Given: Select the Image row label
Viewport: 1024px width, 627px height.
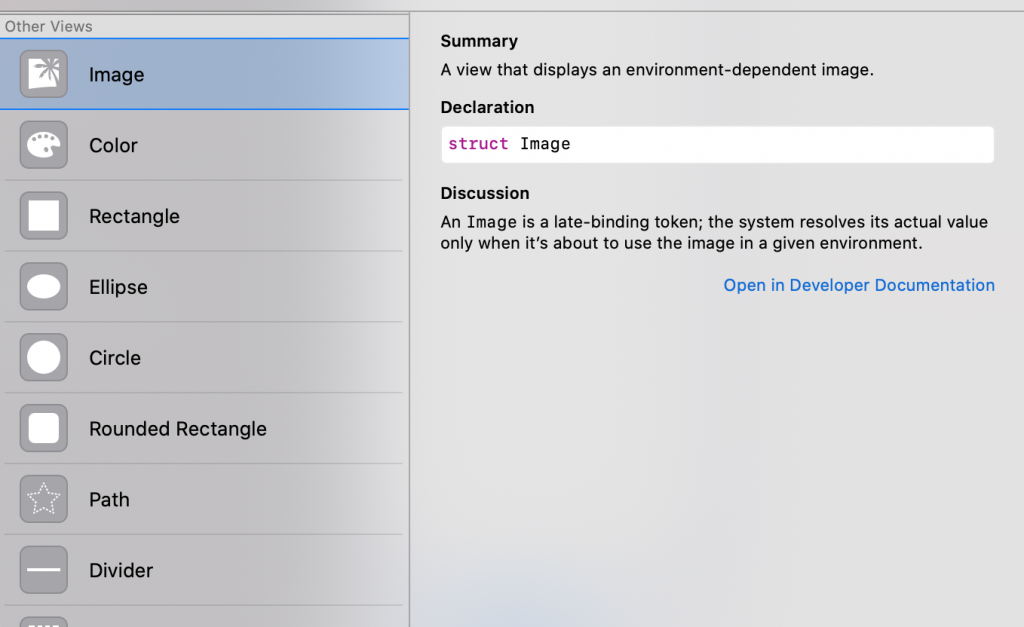Looking at the screenshot, I should click(116, 75).
